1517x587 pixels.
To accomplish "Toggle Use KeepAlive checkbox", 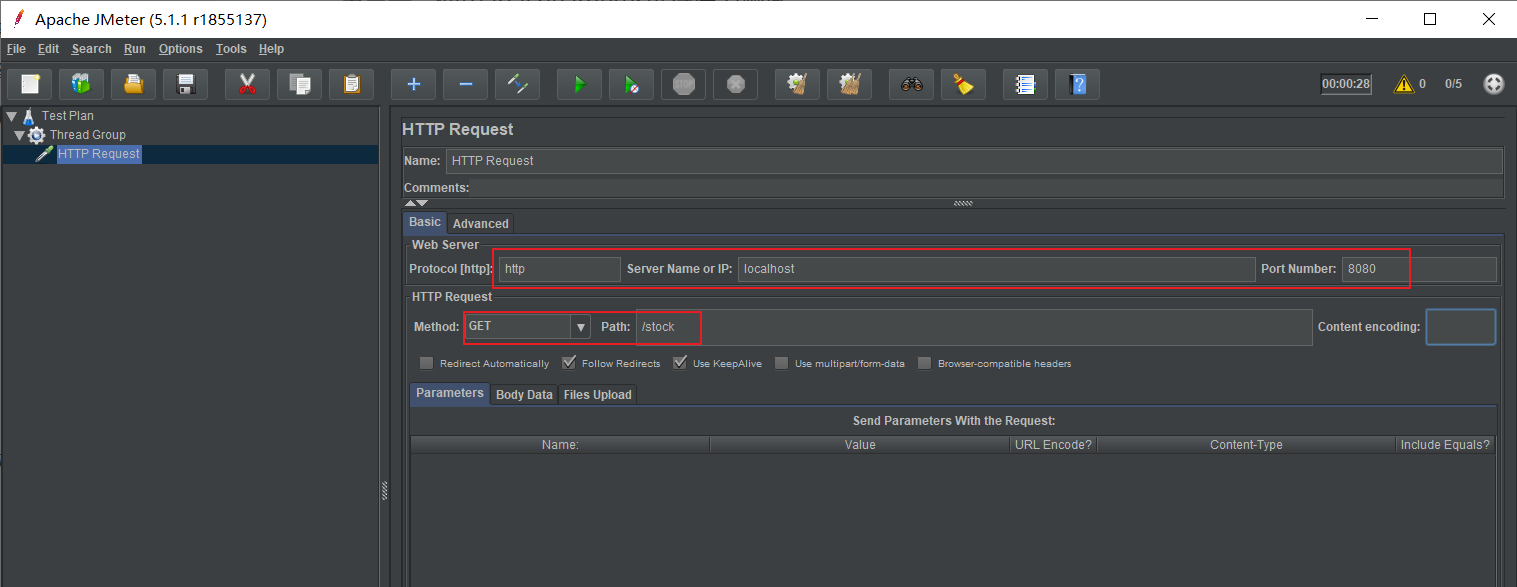I will 680,363.
